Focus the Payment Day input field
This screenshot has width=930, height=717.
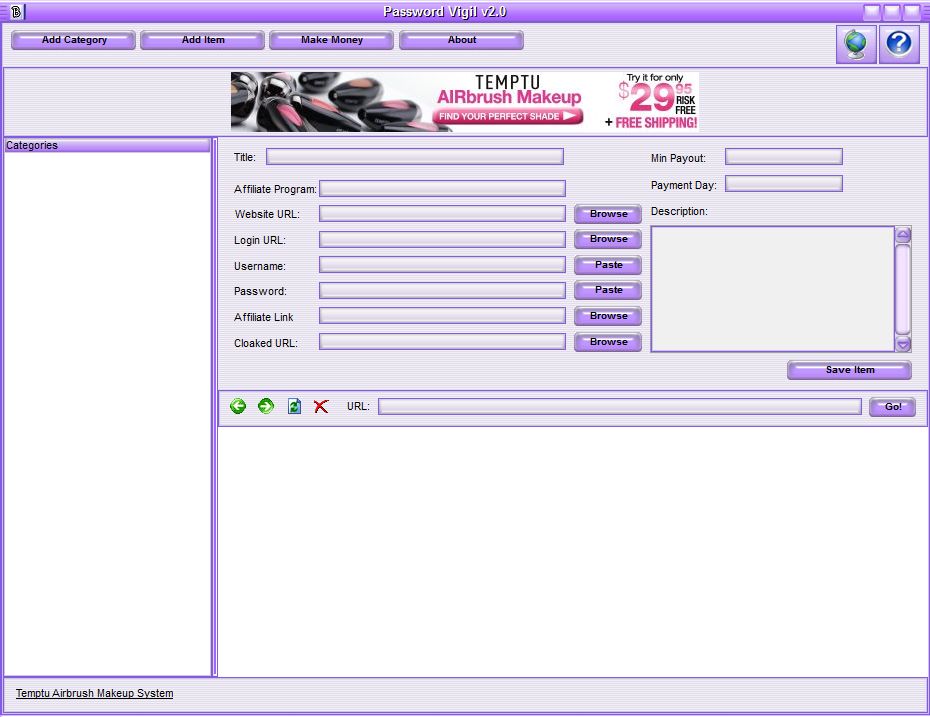[784, 184]
